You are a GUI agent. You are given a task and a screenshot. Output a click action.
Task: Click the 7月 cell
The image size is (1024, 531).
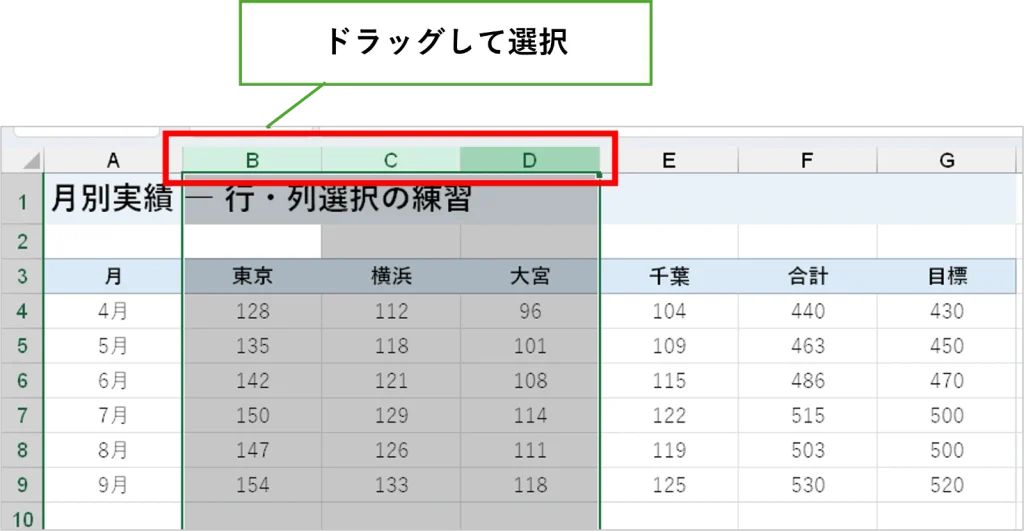point(113,415)
